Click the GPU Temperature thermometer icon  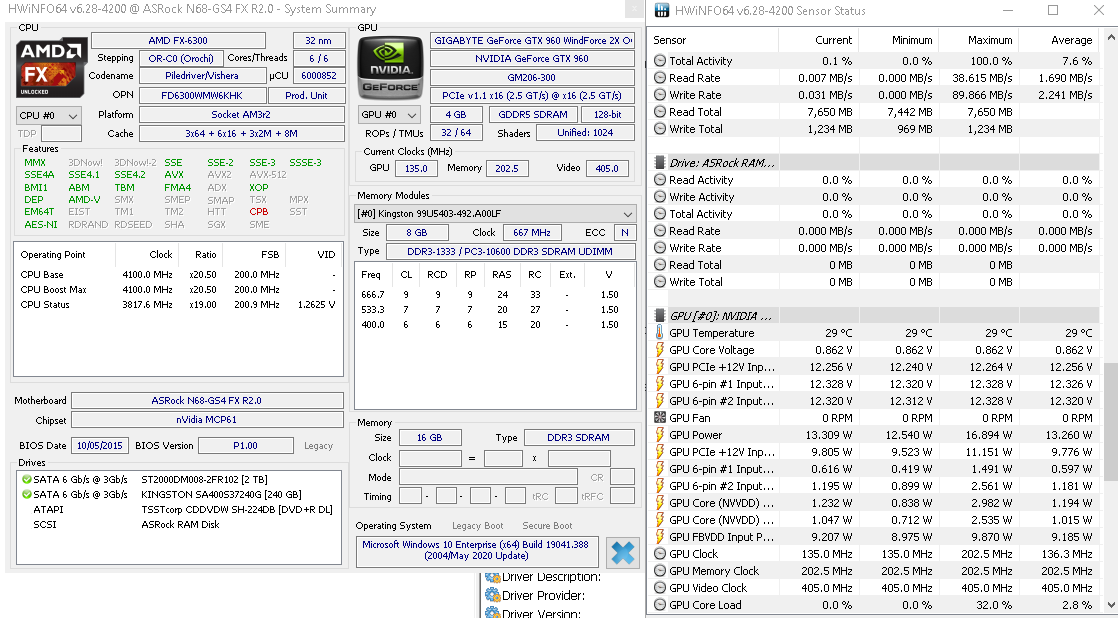(x=660, y=333)
